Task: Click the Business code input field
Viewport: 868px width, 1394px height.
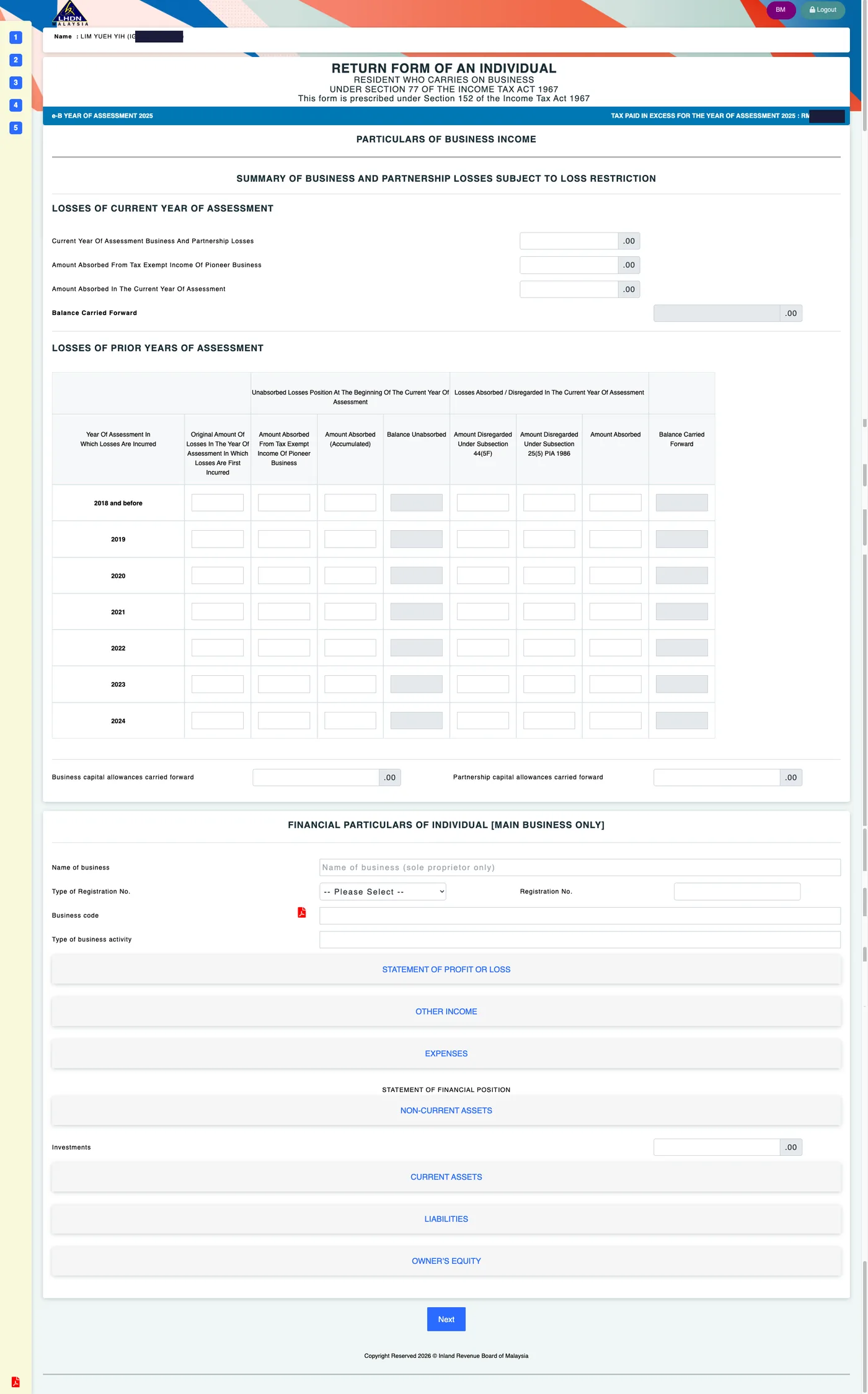Action: (x=580, y=915)
